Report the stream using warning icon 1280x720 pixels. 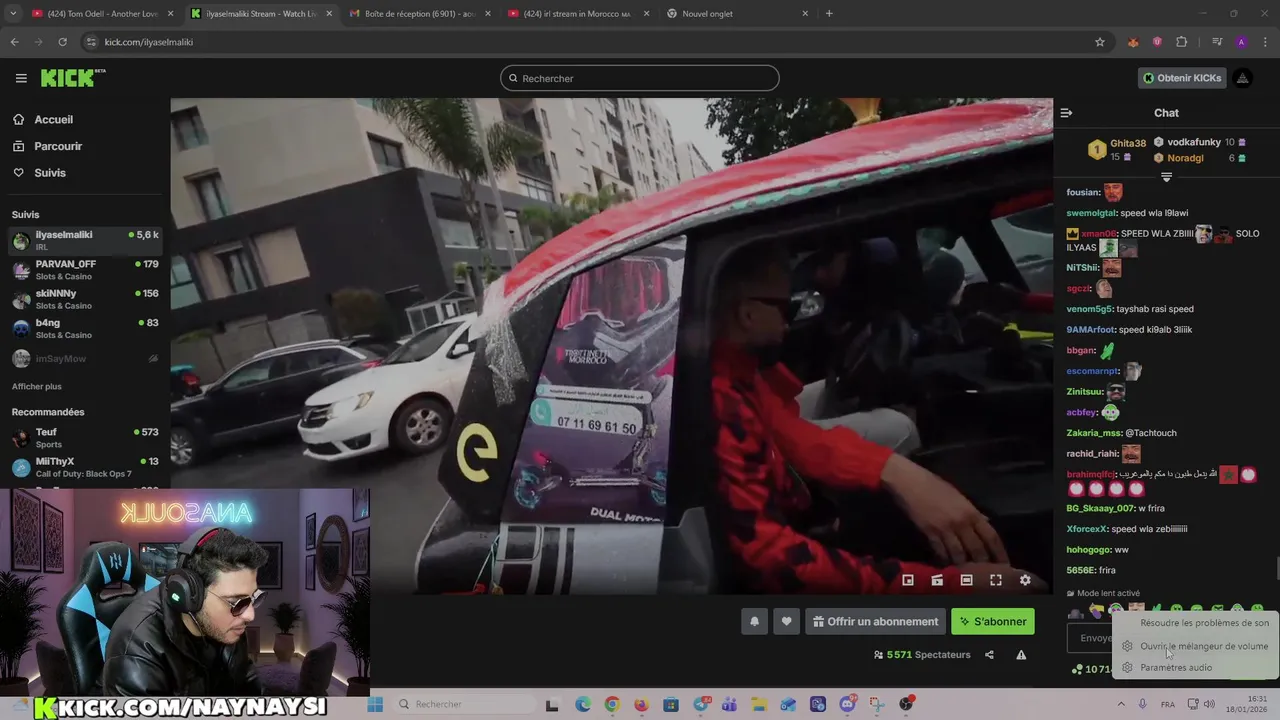pos(1021,655)
